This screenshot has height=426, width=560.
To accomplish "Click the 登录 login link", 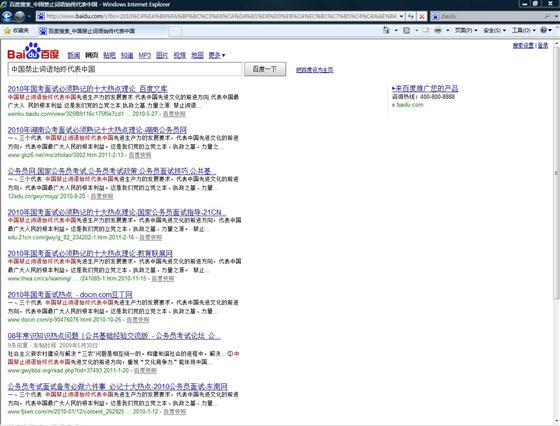I will (x=543, y=45).
